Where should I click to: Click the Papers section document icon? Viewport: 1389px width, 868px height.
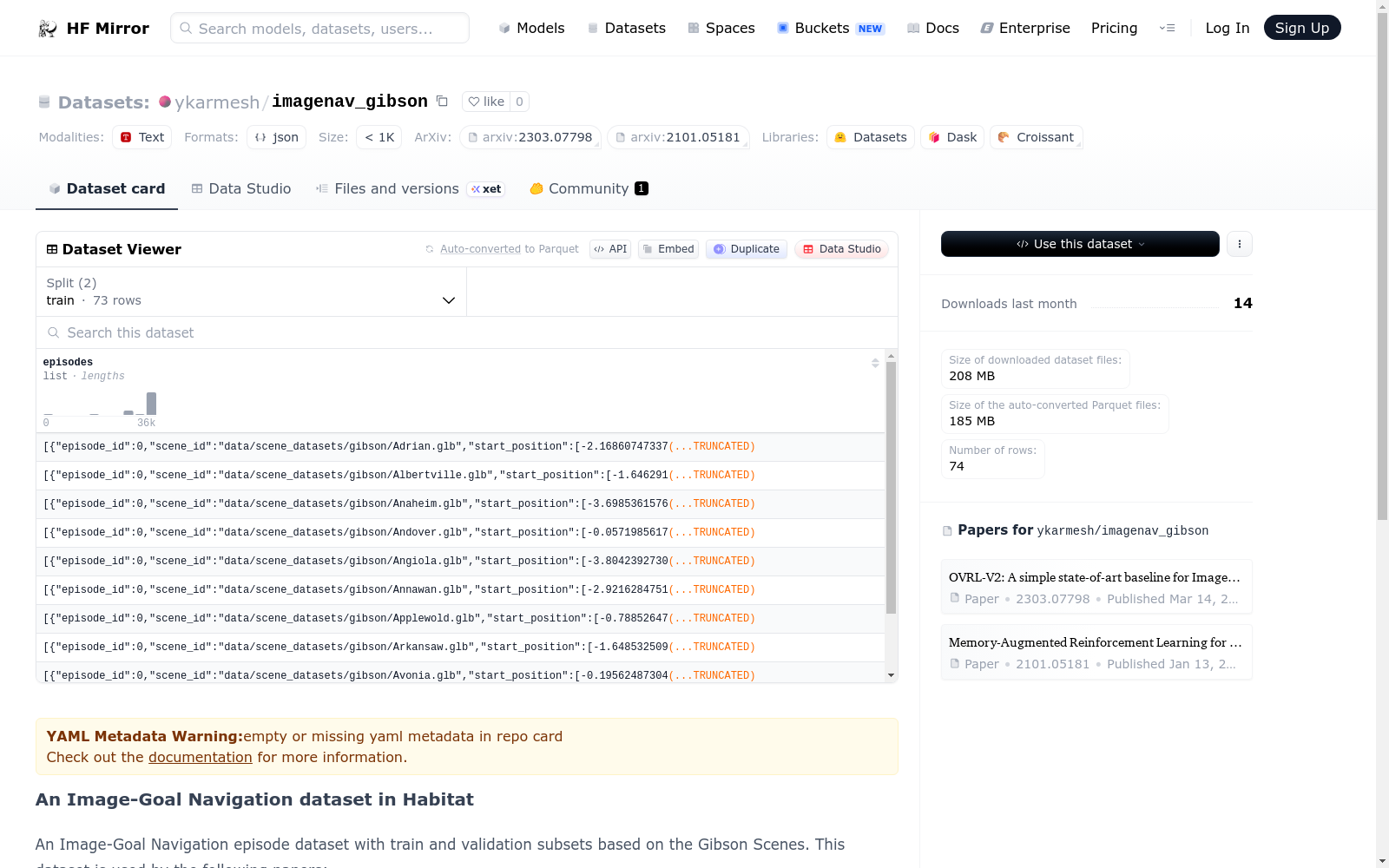947,531
